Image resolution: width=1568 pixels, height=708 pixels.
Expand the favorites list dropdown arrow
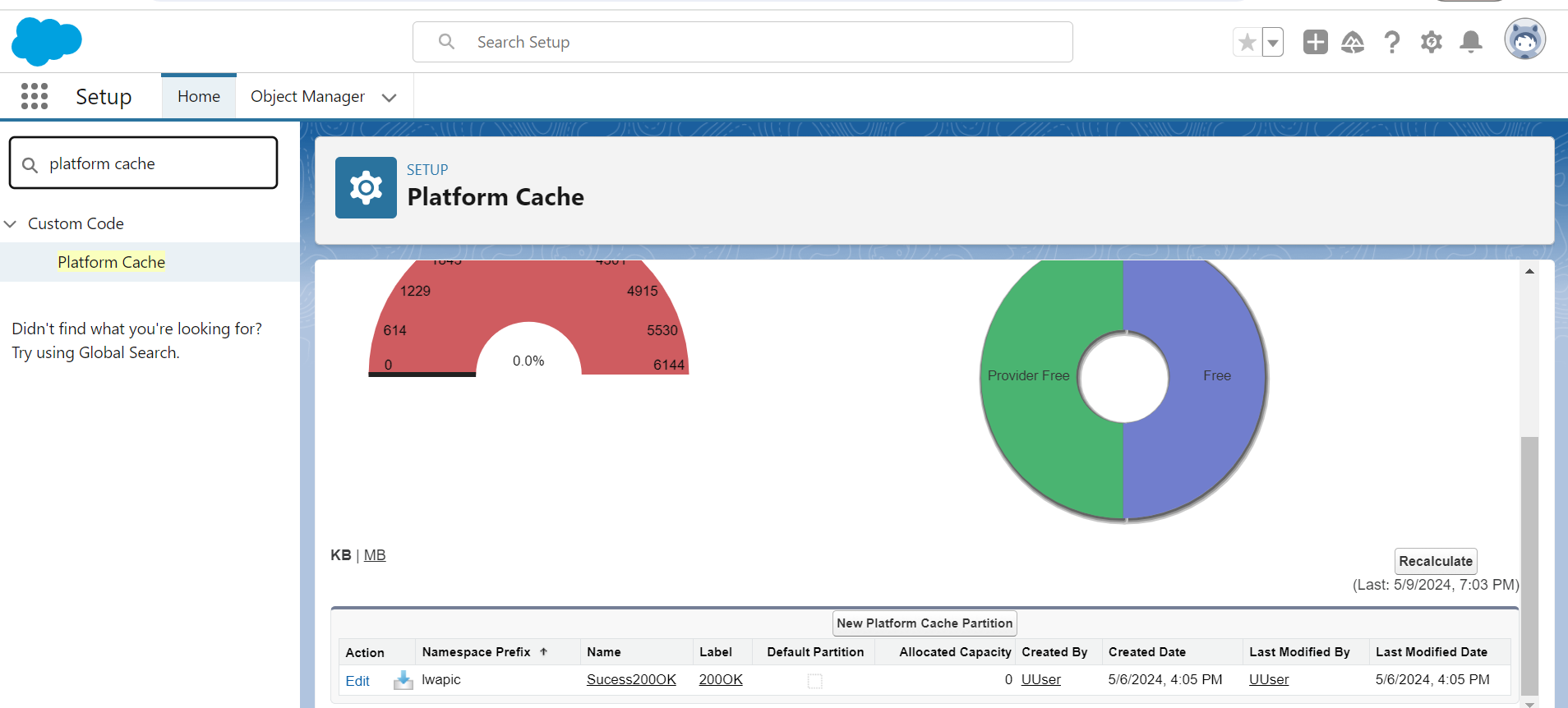(1272, 42)
